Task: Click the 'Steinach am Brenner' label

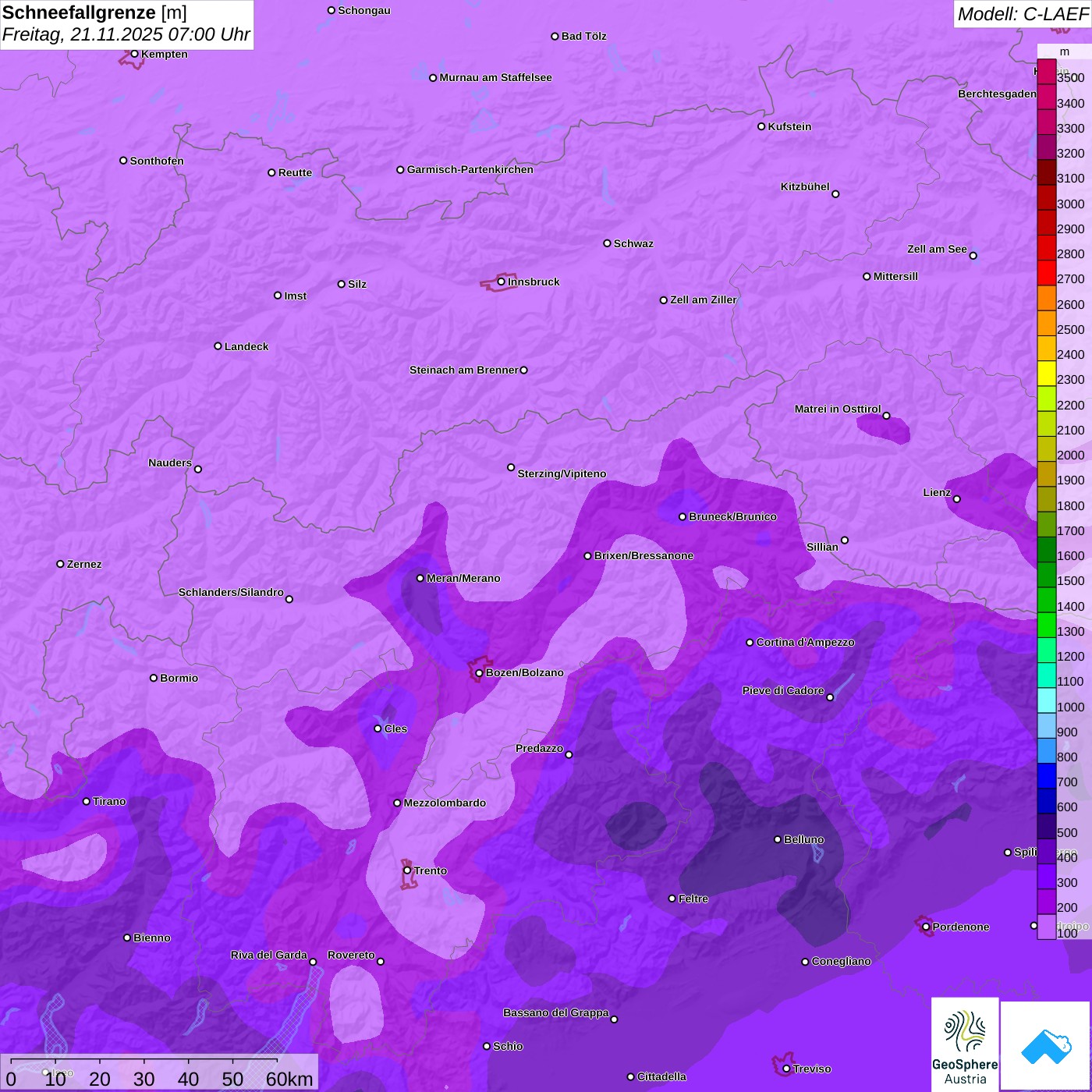Action: click(x=464, y=370)
